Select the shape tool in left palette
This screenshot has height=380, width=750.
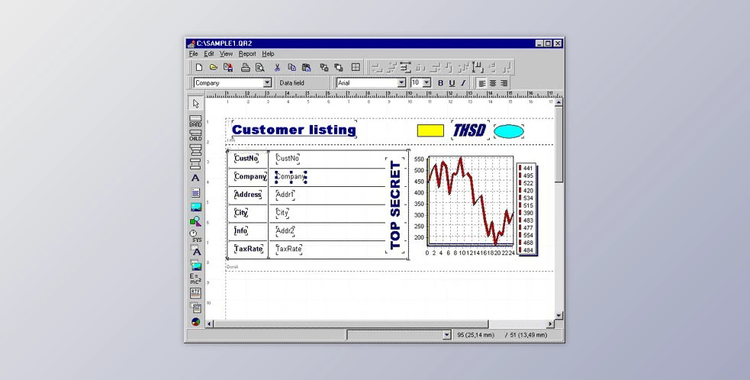(196, 222)
